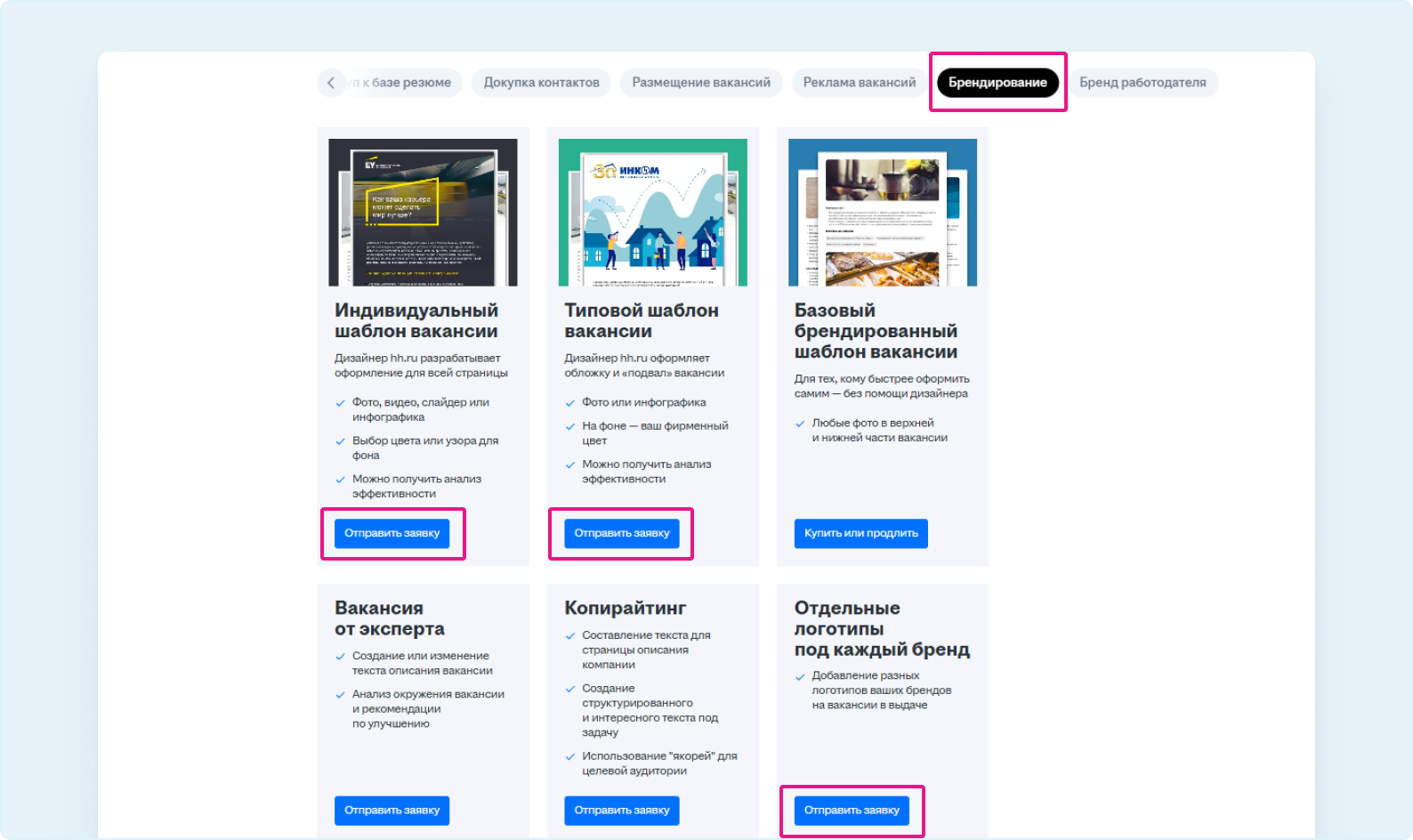Click the Индивидуальный шаблон вакансии heading

416,320
